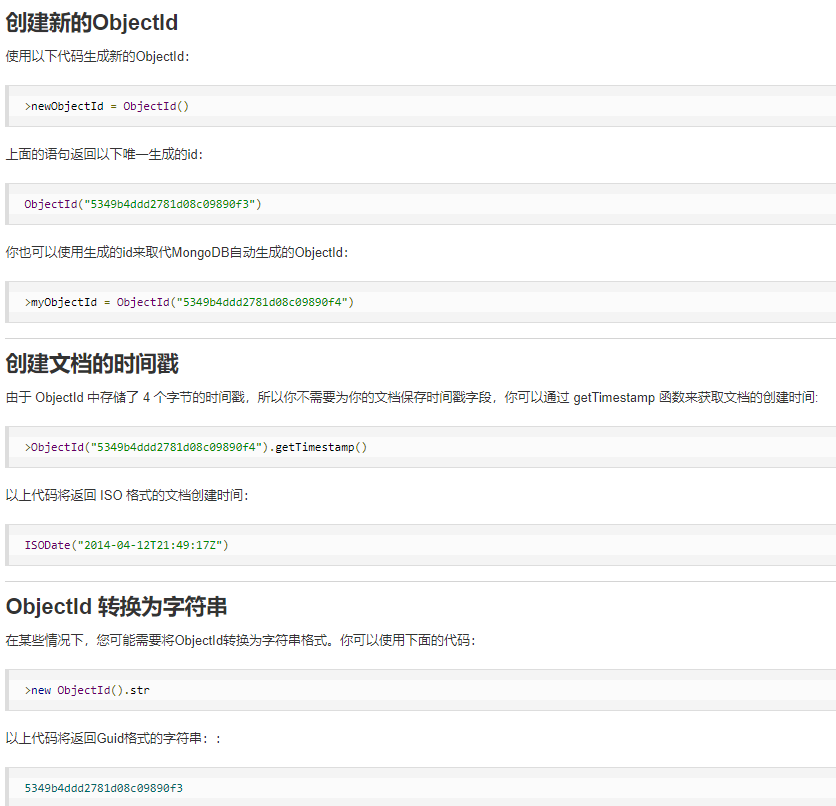The image size is (836, 806).
Task: Click the code line ending with .getTimestamp()
Action: [196, 447]
